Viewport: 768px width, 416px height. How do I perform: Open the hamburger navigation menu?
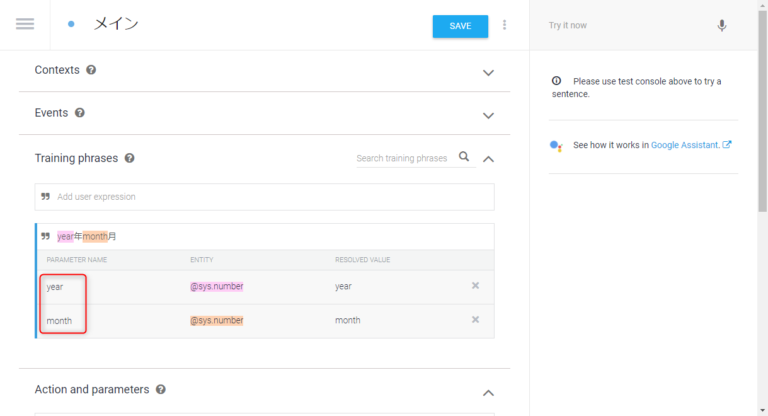pyautogui.click(x=25, y=25)
